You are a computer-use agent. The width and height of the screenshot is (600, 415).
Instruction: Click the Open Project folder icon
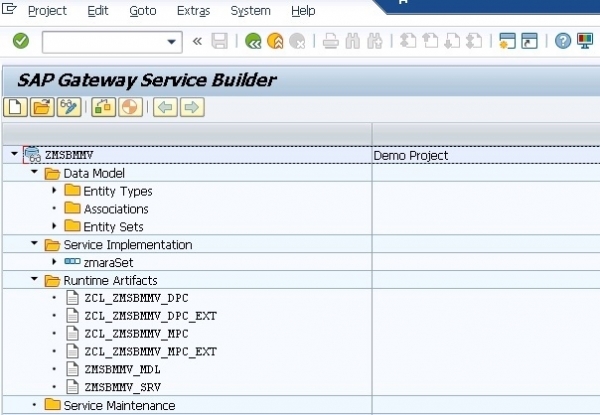[x=42, y=107]
